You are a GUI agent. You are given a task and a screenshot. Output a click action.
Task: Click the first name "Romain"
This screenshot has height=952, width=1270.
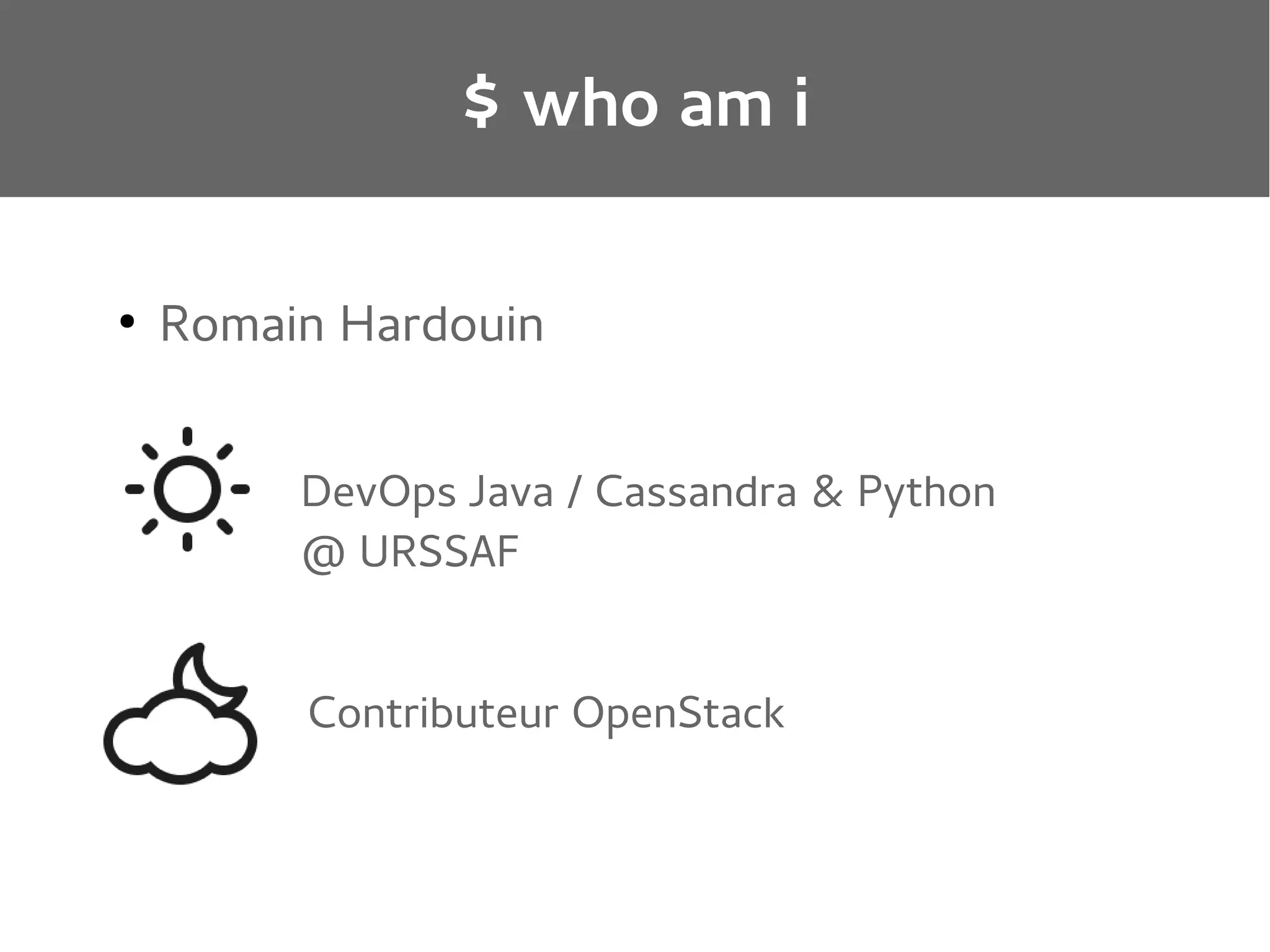[x=242, y=324]
